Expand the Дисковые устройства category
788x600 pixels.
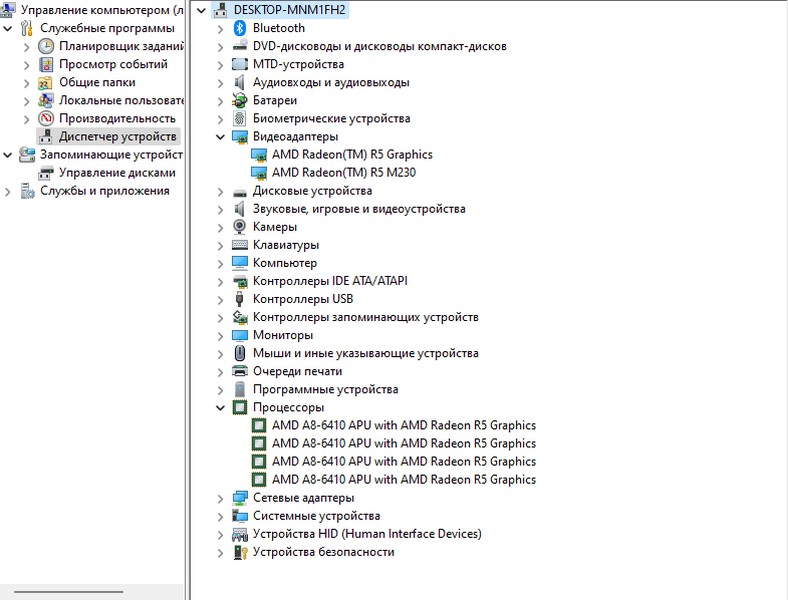(x=221, y=191)
